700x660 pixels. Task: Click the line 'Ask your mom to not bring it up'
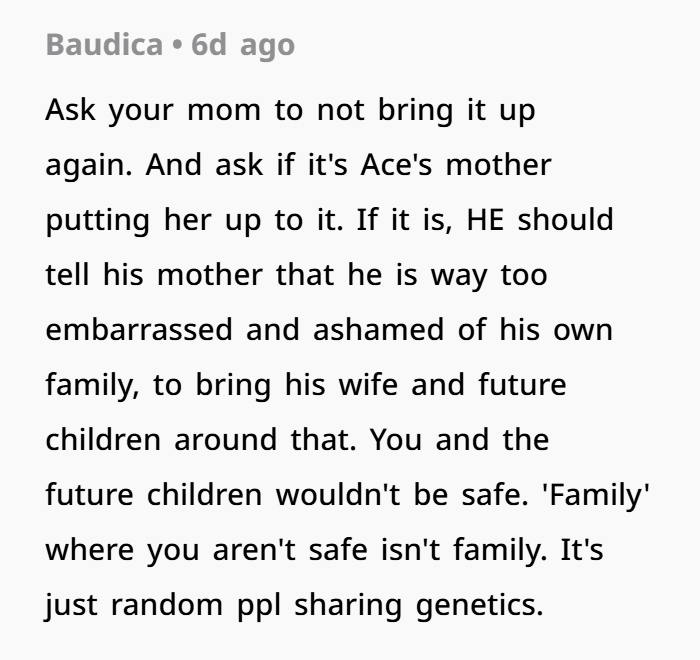tap(290, 110)
